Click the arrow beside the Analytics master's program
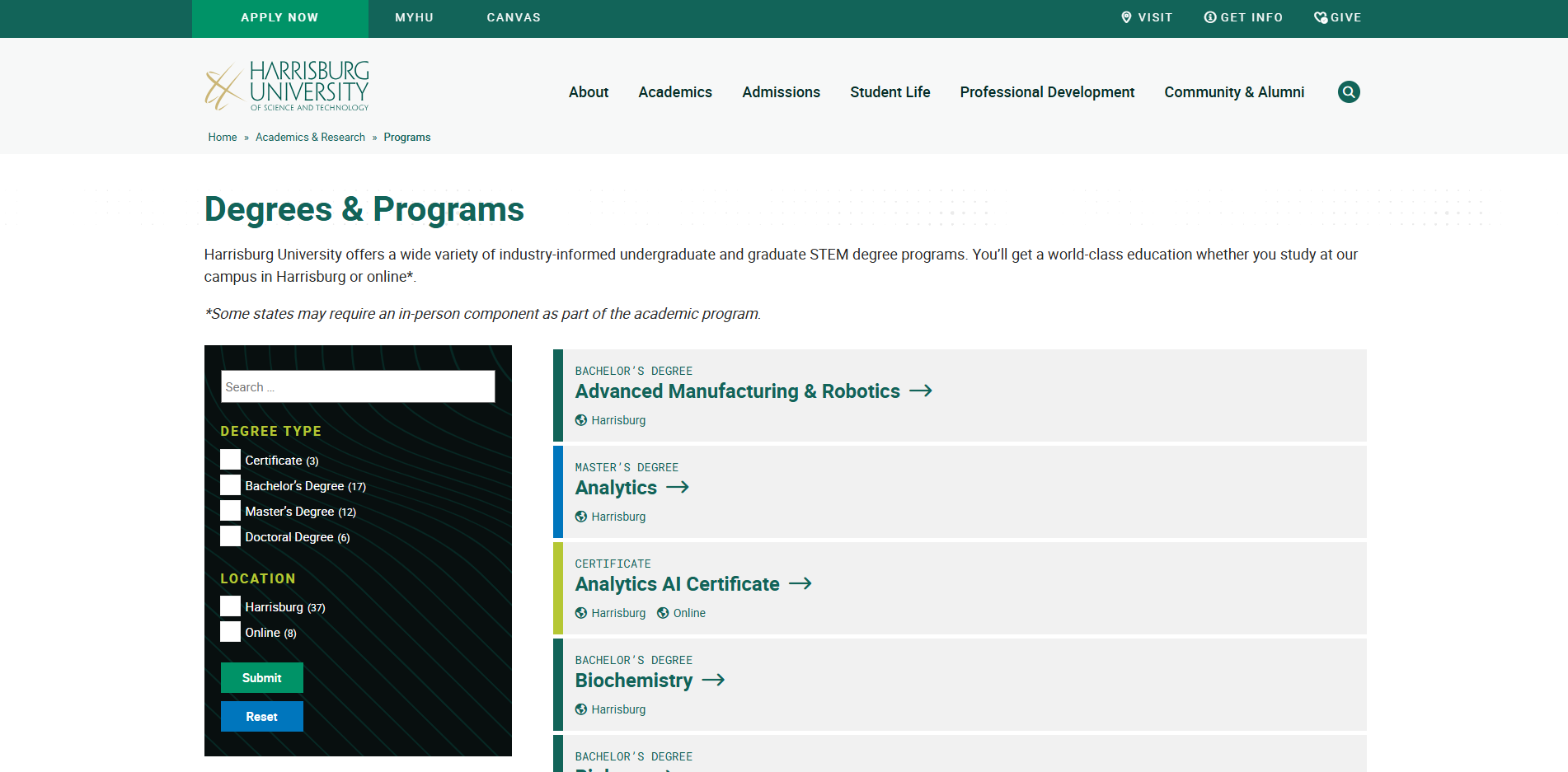This screenshot has height=772, width=1568. coord(678,487)
